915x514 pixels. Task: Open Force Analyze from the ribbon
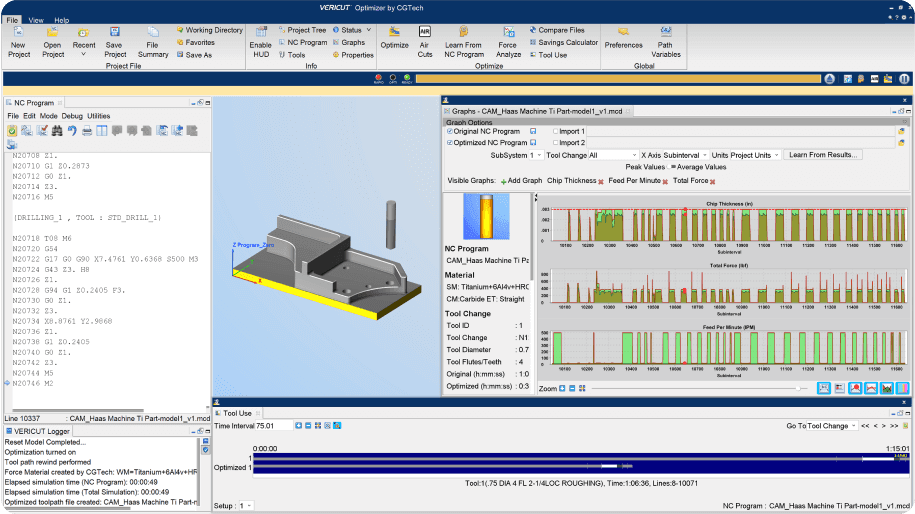pyautogui.click(x=508, y=34)
